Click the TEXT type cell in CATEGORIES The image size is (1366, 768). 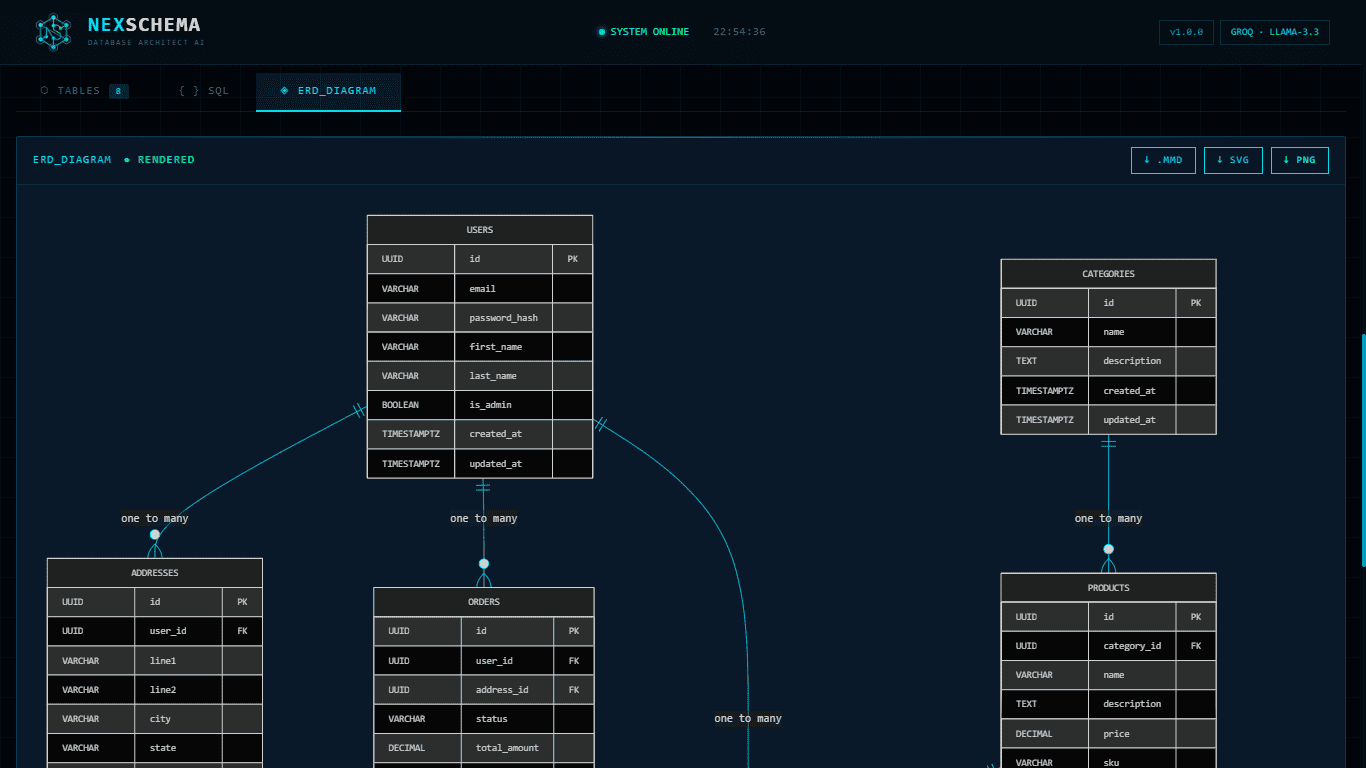pyautogui.click(x=1045, y=361)
